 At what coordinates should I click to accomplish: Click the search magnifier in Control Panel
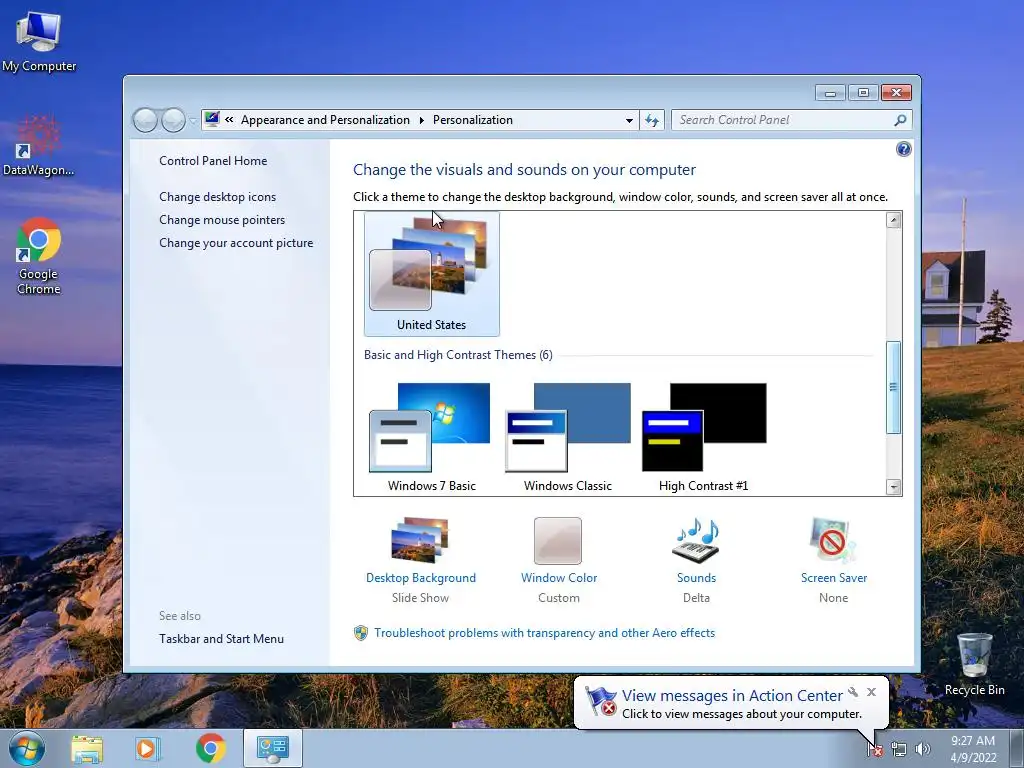tap(900, 120)
